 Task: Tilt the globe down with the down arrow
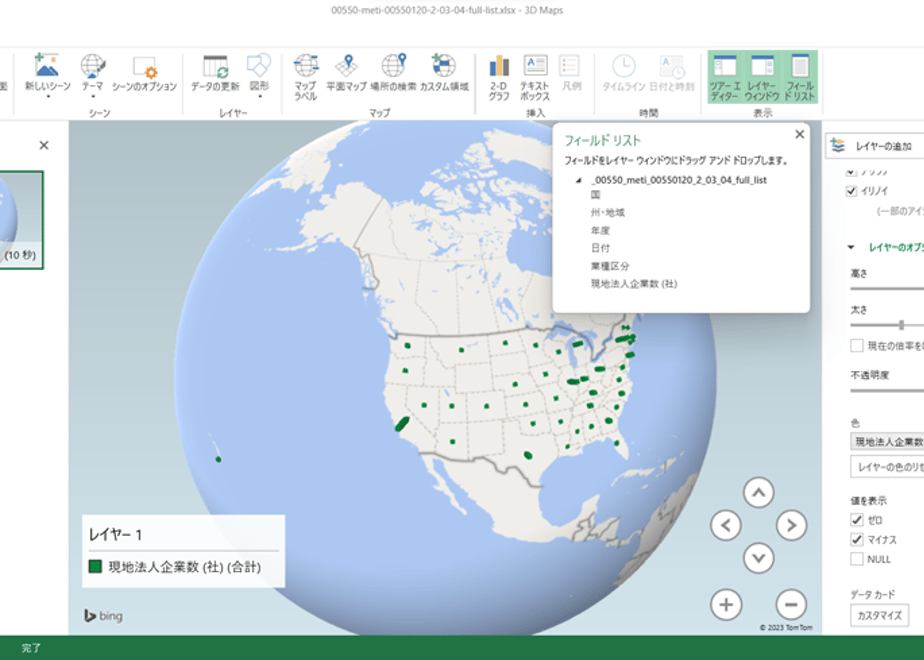[x=758, y=557]
